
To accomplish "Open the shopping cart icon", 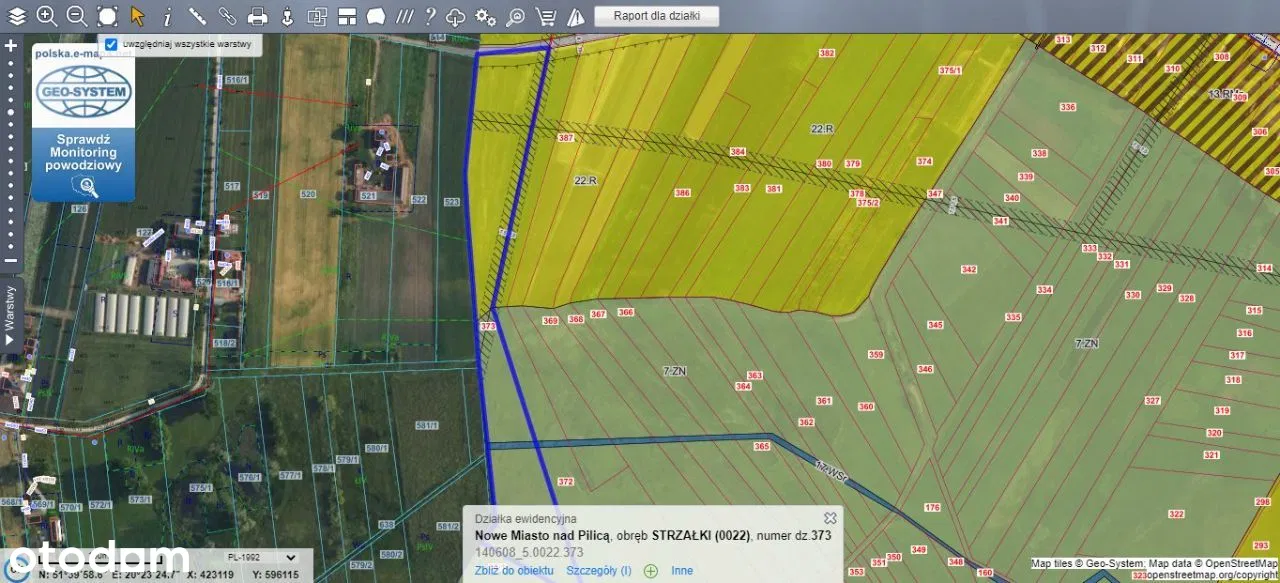I will pos(545,16).
